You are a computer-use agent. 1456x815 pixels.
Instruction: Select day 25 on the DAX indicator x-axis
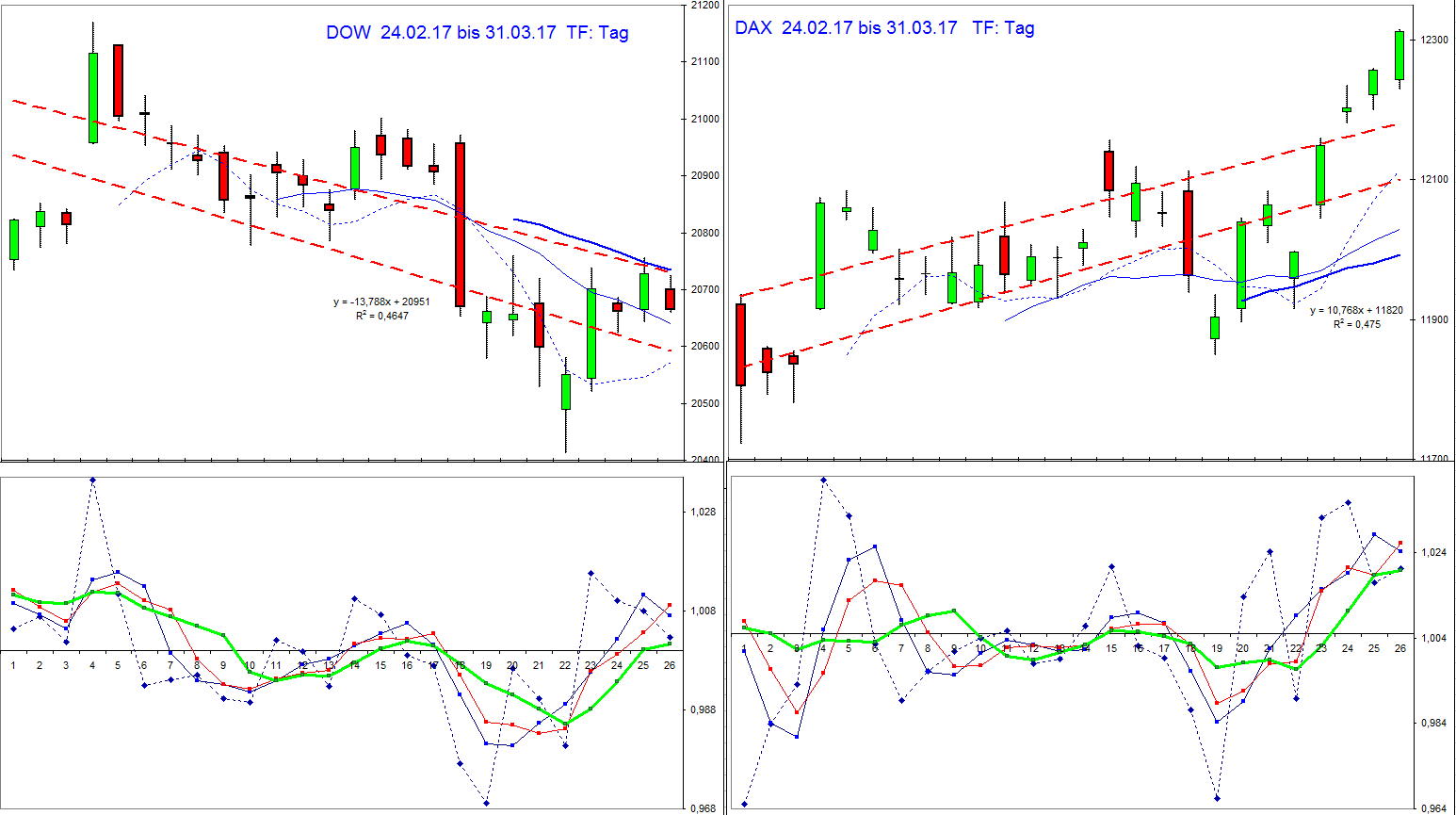(1374, 648)
